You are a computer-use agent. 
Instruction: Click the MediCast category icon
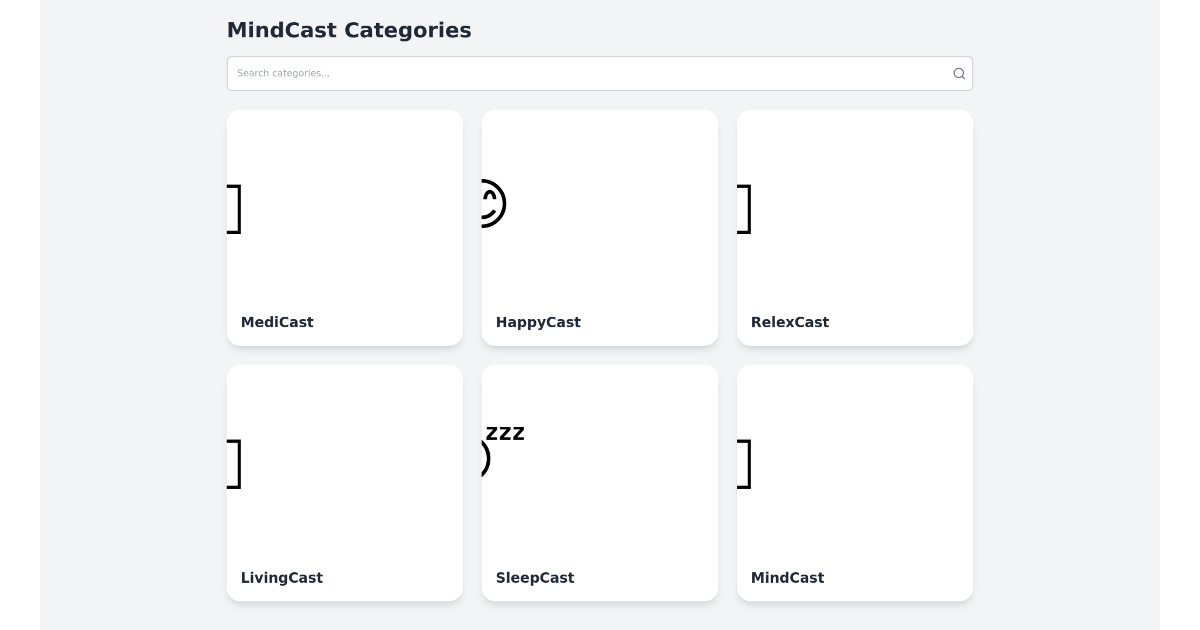(x=232, y=209)
